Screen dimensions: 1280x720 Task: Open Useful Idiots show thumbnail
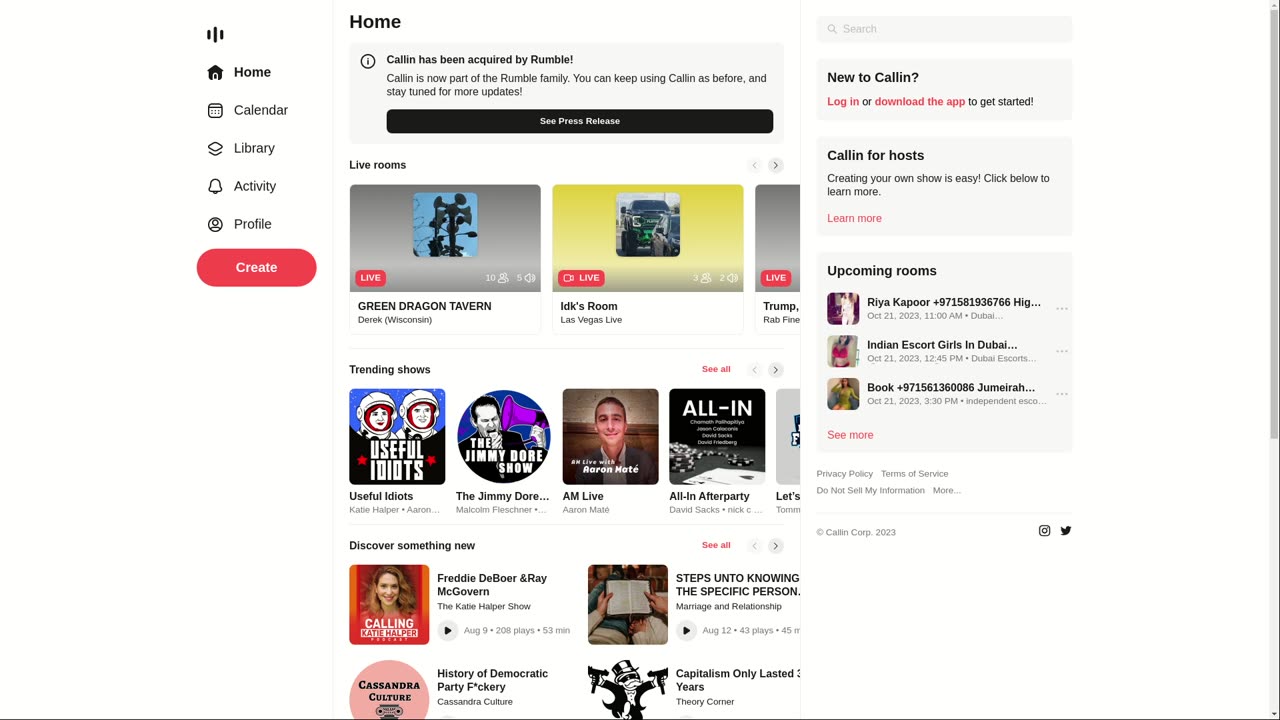[397, 436]
